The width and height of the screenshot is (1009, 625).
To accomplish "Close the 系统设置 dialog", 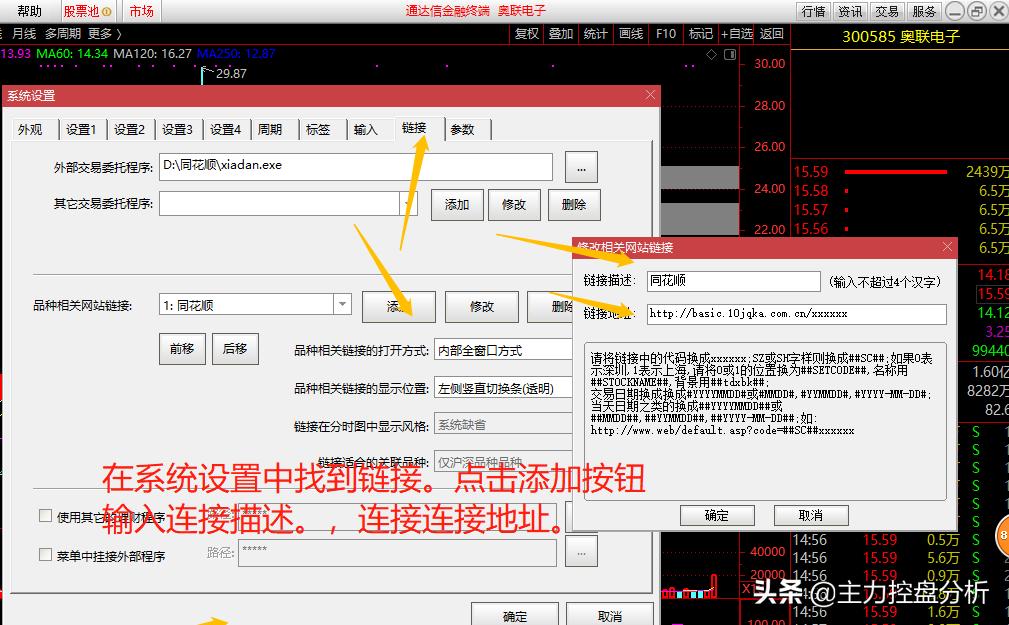I will coord(650,95).
